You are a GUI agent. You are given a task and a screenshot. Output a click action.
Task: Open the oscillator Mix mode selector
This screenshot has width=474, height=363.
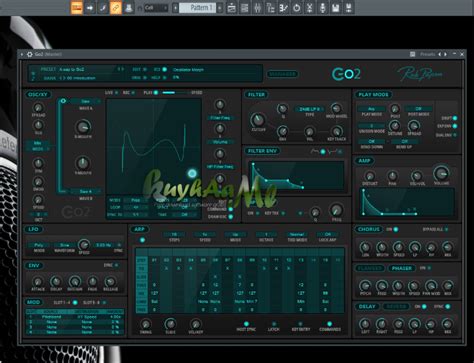coord(38,143)
